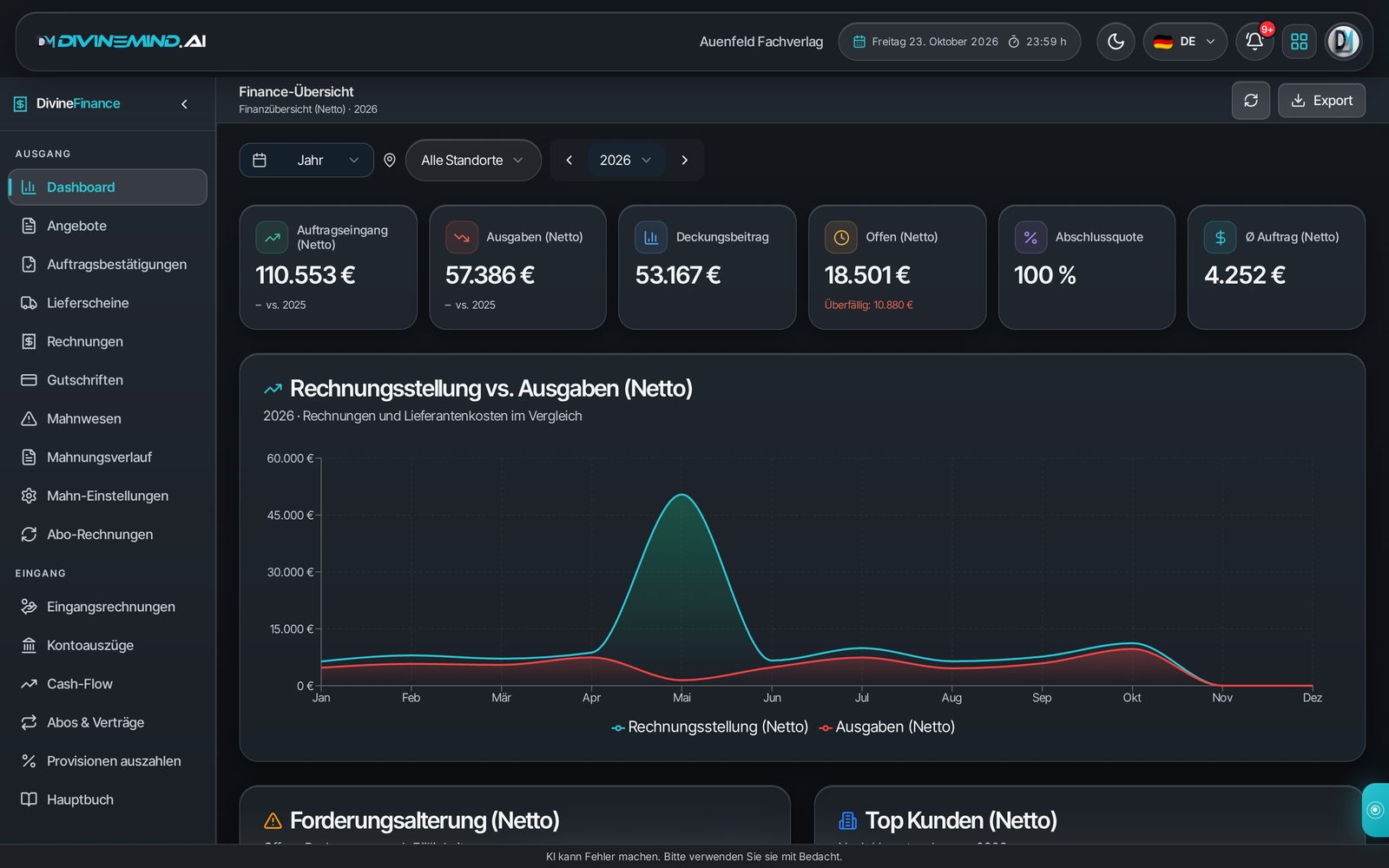Click the DivineMind.AI logo

click(122, 42)
